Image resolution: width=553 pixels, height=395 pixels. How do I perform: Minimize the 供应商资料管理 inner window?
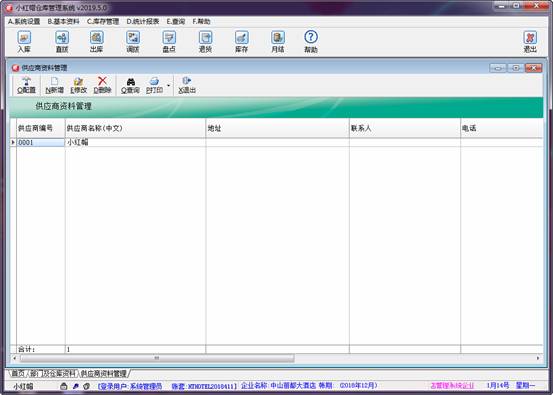[x=498, y=68]
